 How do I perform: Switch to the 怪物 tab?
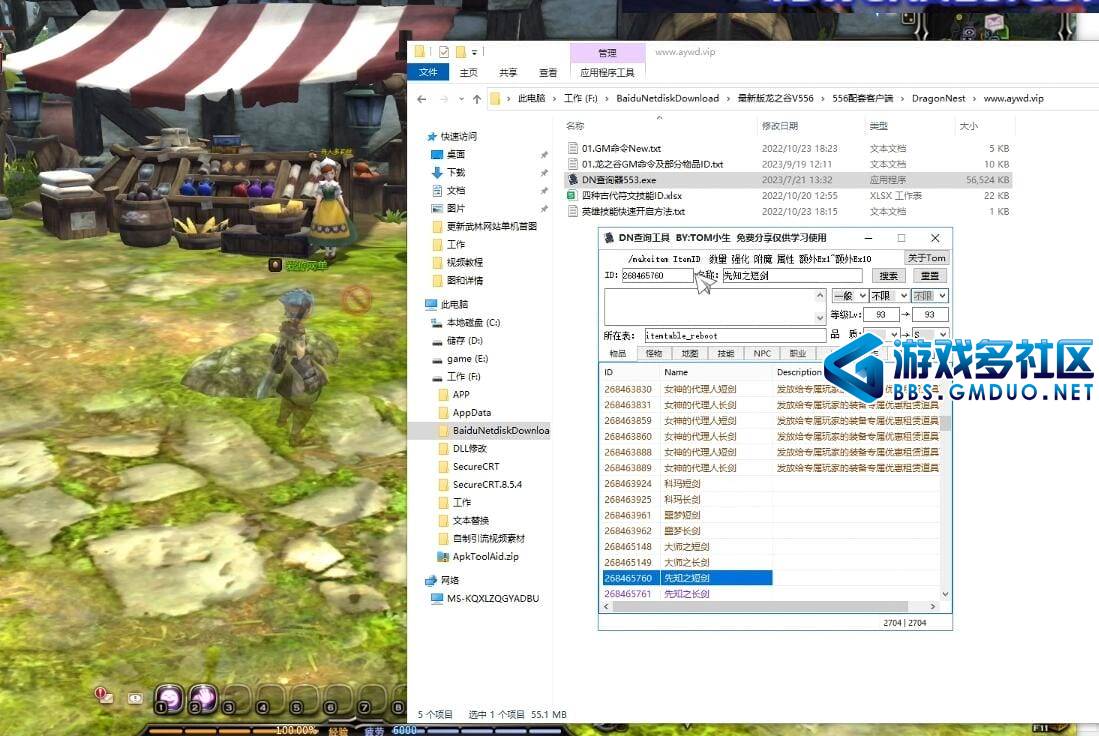(x=653, y=353)
